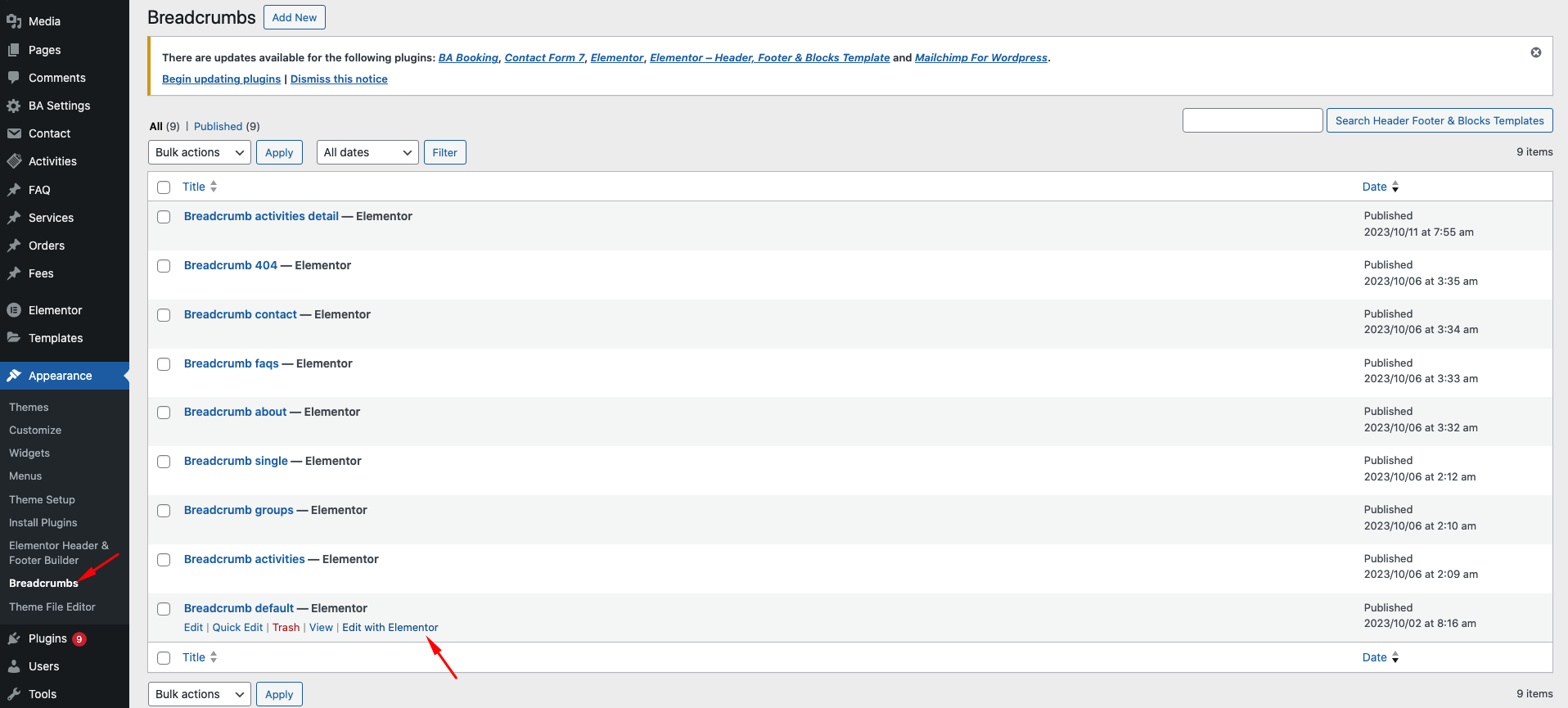Tick the checkbox for Breadcrumb 404
1568x708 pixels.
pos(164,266)
